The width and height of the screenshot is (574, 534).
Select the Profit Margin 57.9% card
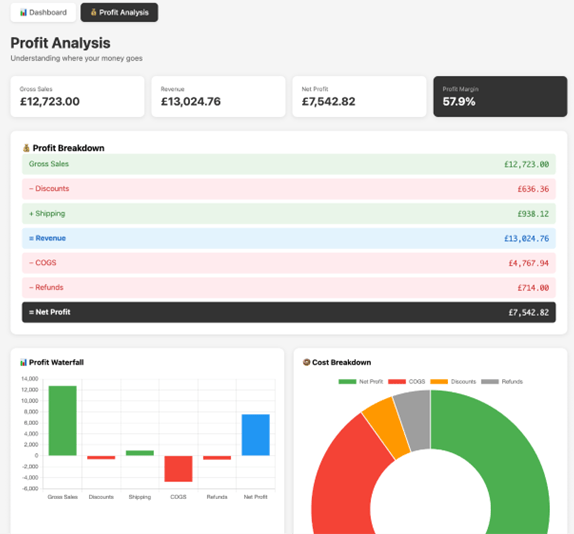(500, 97)
